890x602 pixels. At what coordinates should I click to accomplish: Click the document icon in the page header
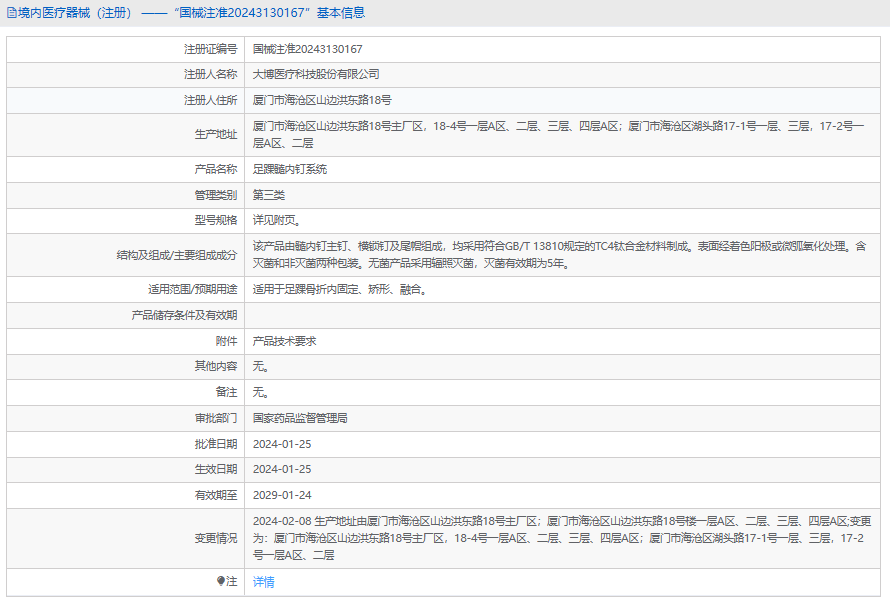11,13
